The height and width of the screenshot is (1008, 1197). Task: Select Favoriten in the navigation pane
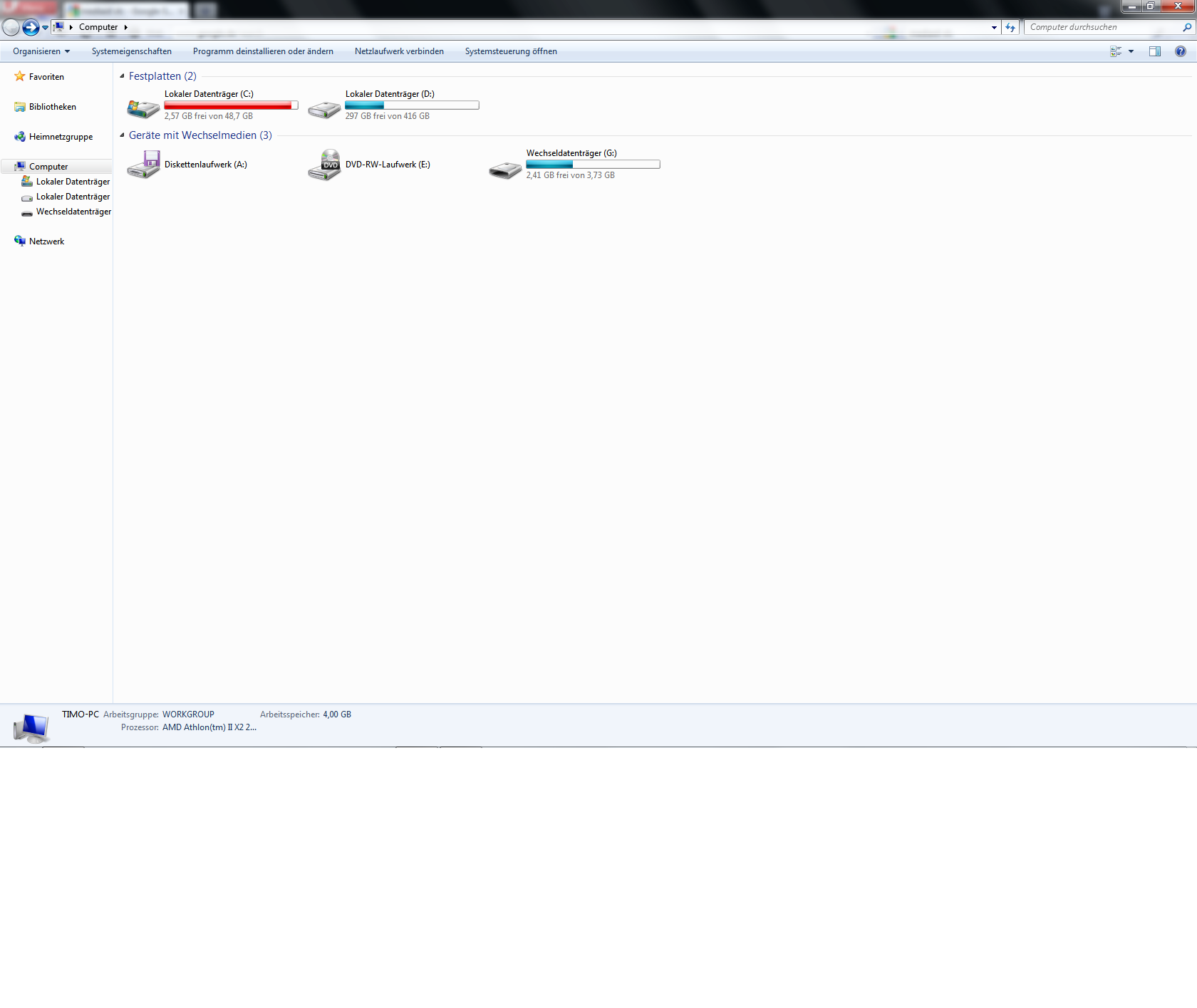[x=46, y=77]
